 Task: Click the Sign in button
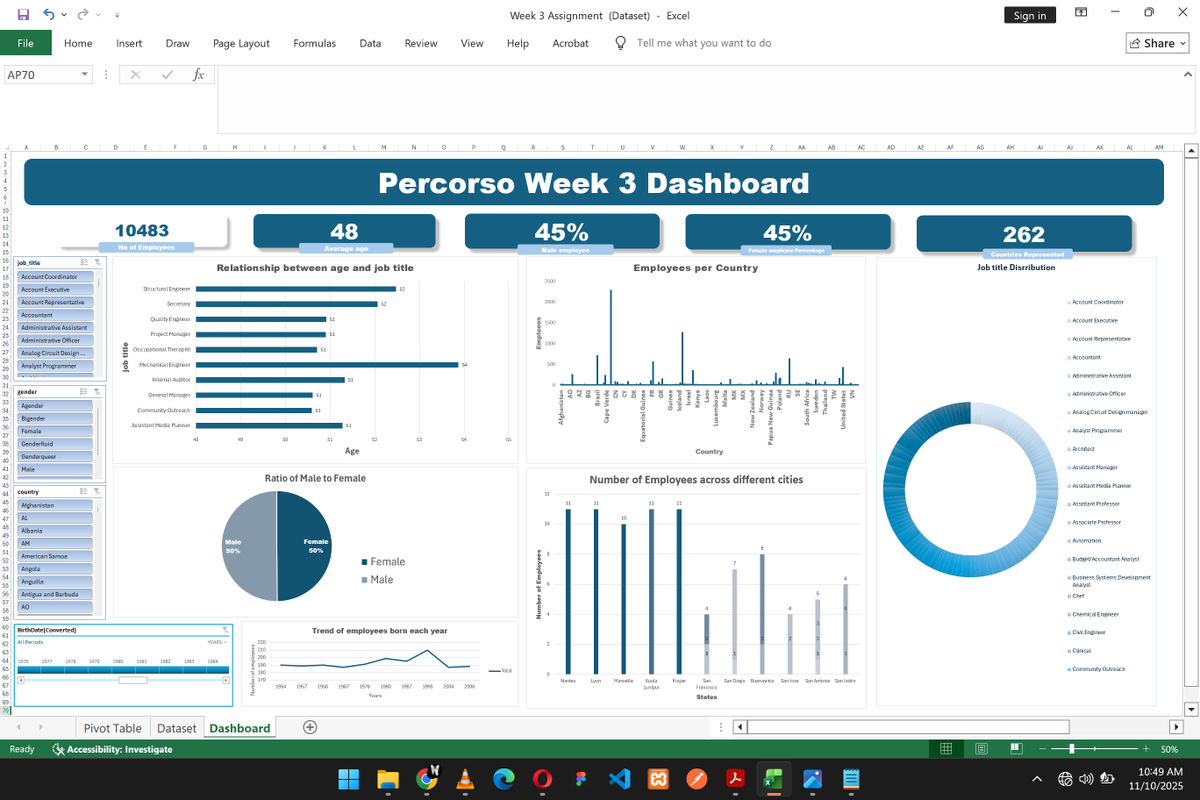[x=1029, y=14]
